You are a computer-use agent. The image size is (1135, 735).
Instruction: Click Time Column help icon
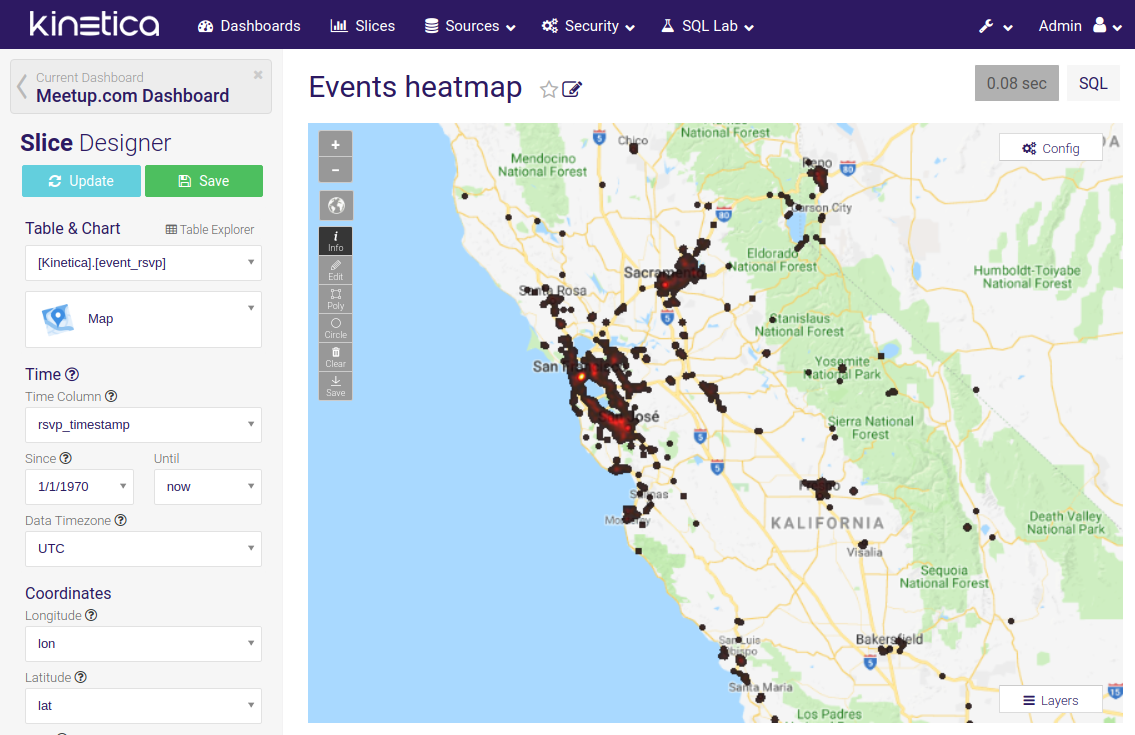111,396
